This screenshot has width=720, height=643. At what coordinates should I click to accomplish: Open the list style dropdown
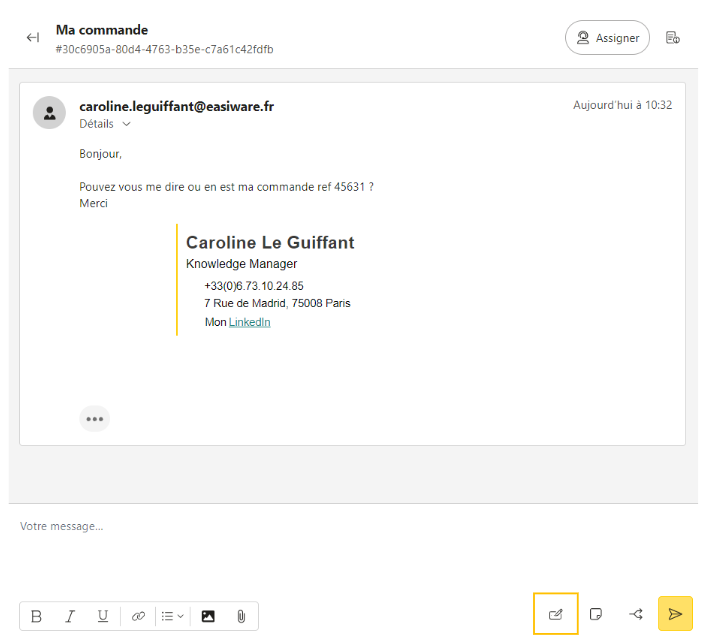(x=172, y=616)
